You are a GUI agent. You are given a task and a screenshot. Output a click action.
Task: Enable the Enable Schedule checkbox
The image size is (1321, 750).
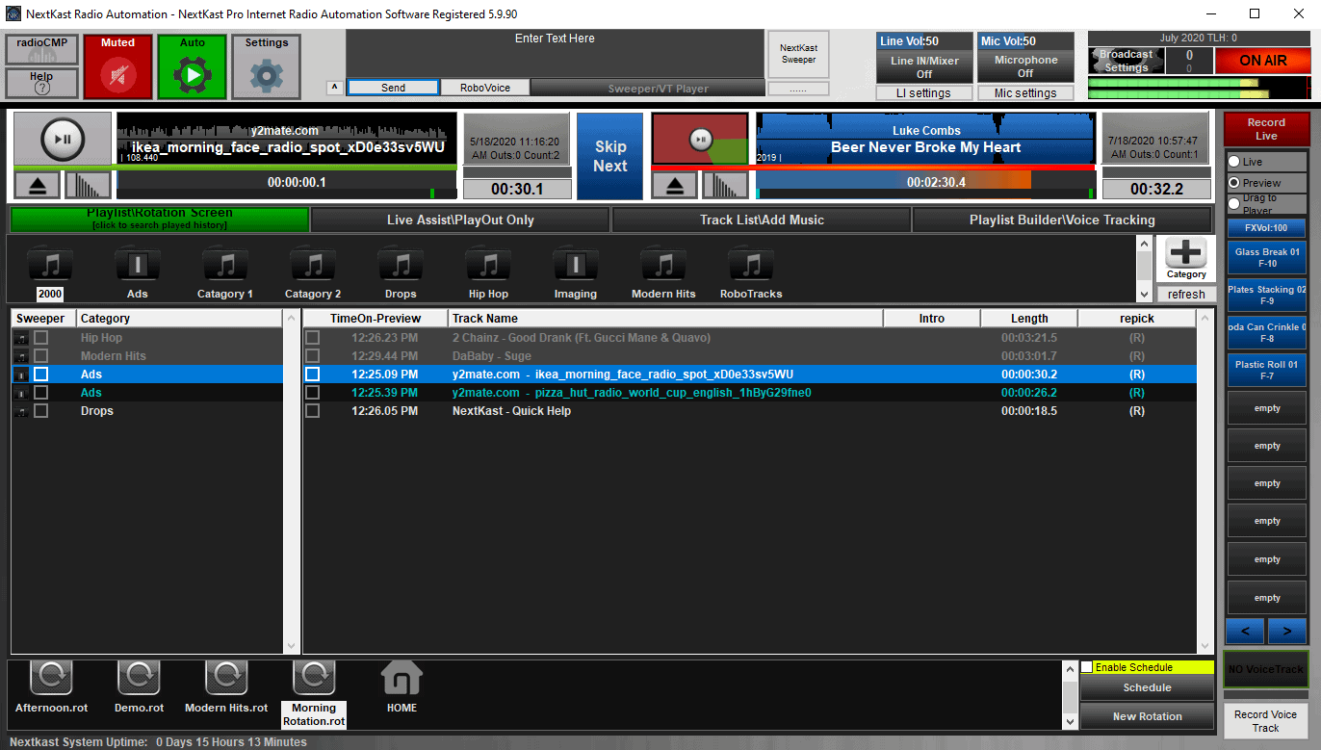coord(1086,666)
